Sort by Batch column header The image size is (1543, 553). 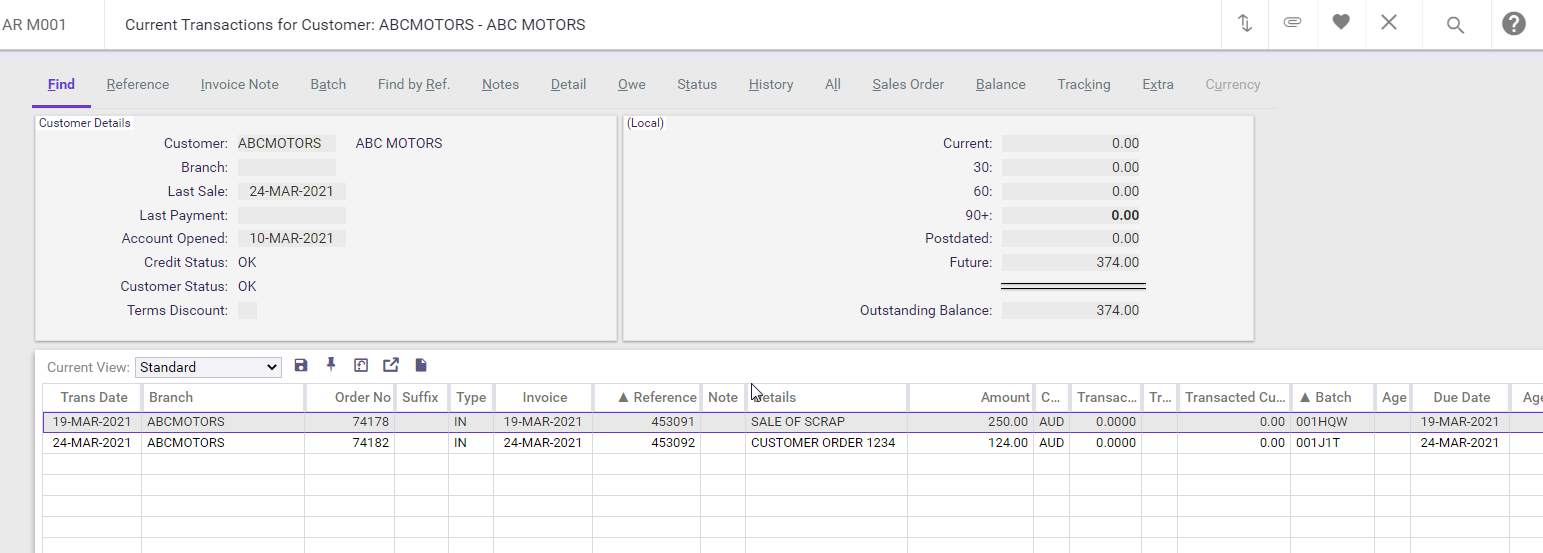tap(1333, 397)
